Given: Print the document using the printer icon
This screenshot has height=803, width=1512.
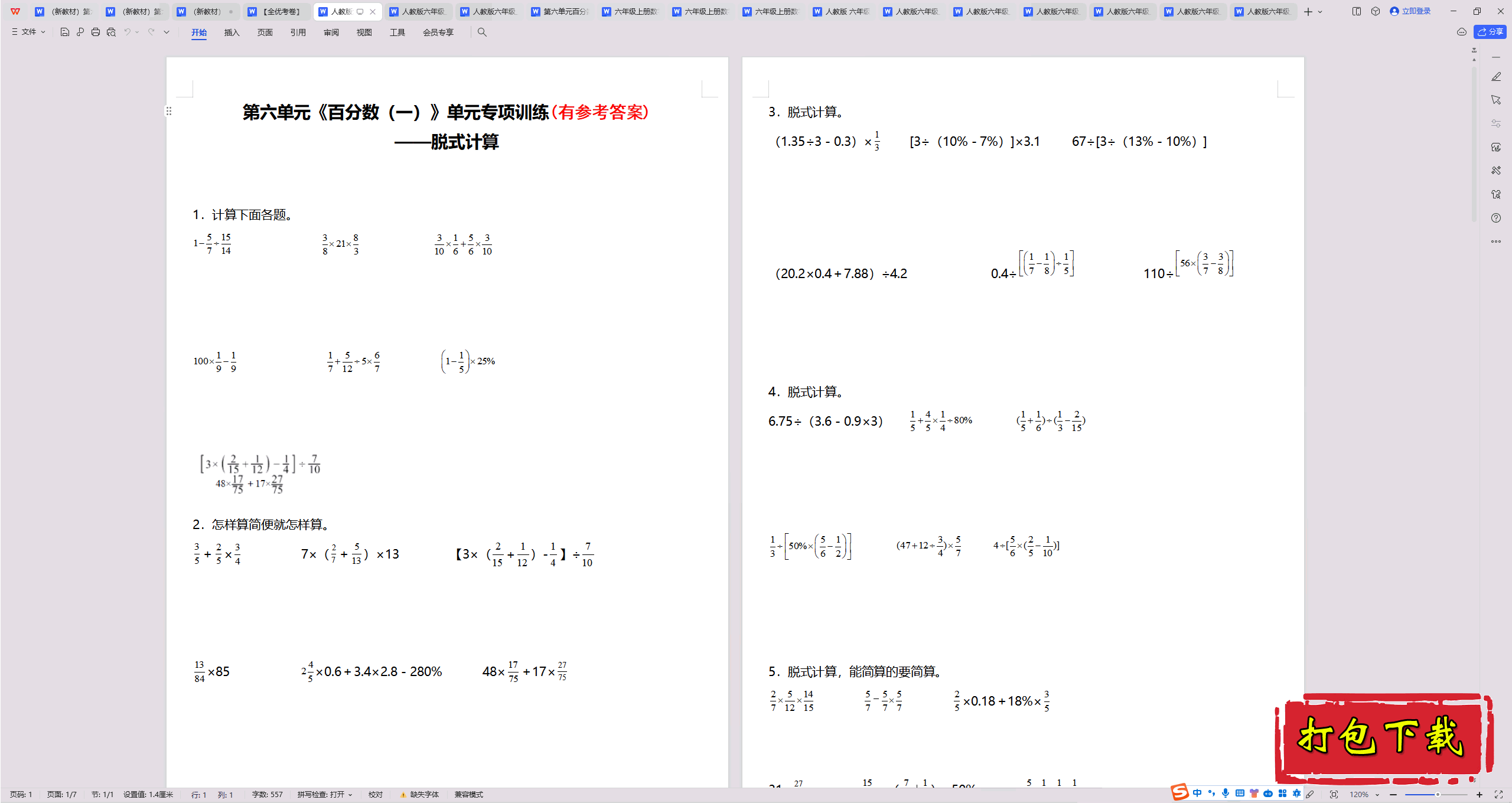Looking at the screenshot, I should click(96, 32).
